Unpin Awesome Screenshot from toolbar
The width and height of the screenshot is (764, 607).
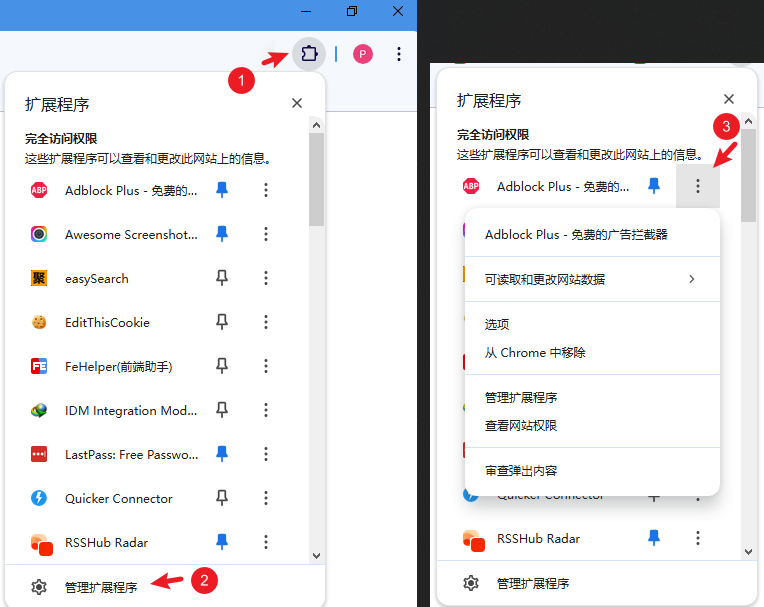click(x=222, y=234)
